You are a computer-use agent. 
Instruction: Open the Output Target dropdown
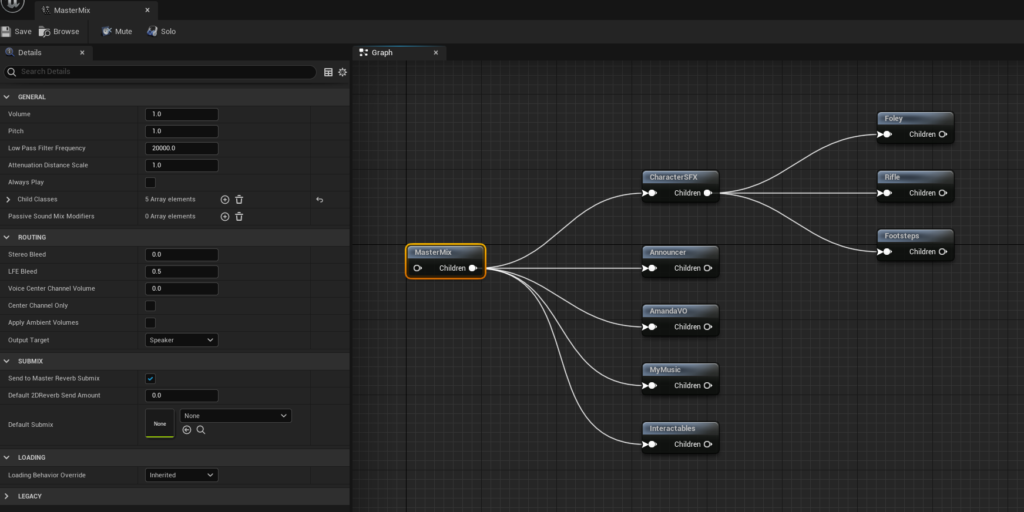pos(181,340)
